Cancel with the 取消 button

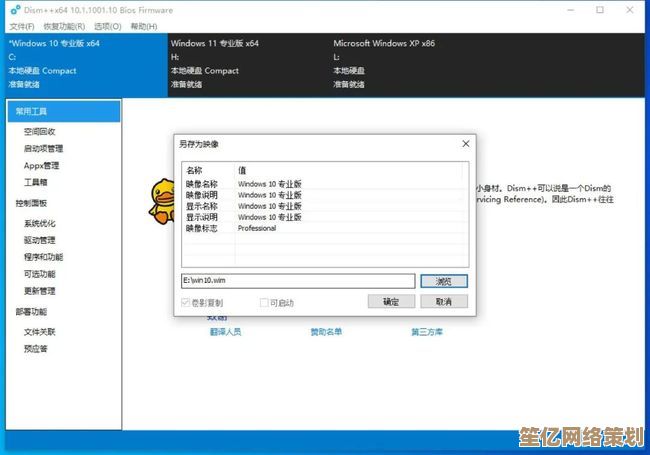[x=444, y=301]
